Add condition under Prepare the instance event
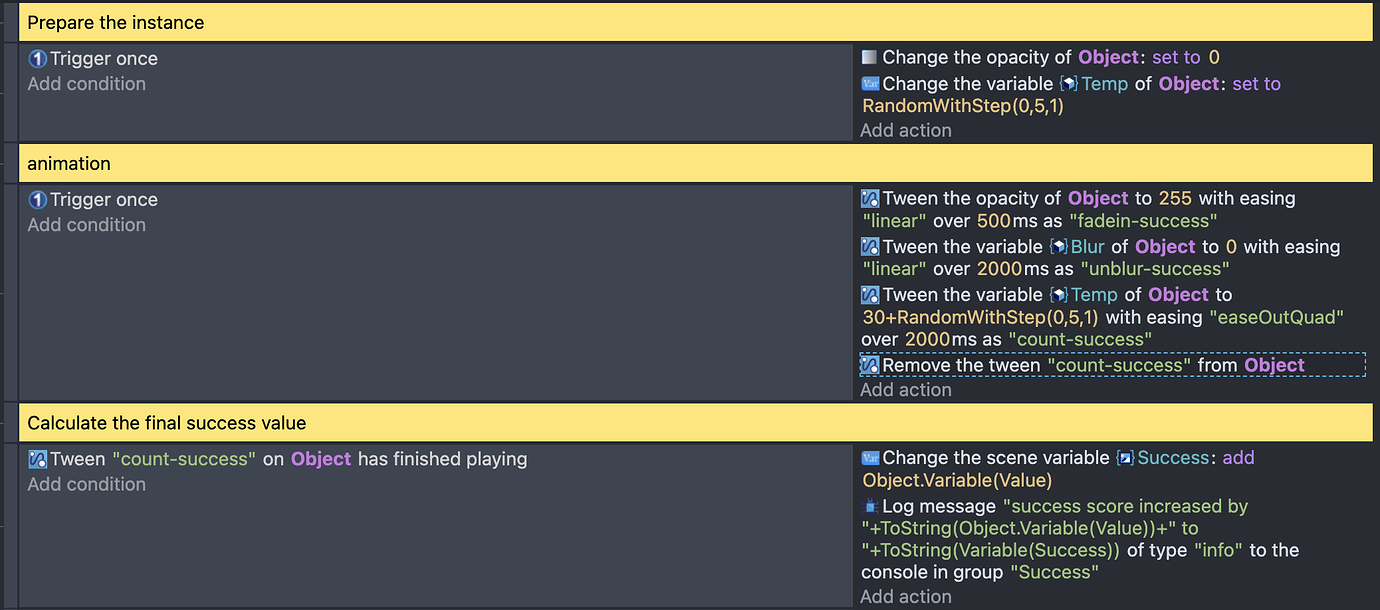This screenshot has width=1380, height=610. tap(86, 84)
